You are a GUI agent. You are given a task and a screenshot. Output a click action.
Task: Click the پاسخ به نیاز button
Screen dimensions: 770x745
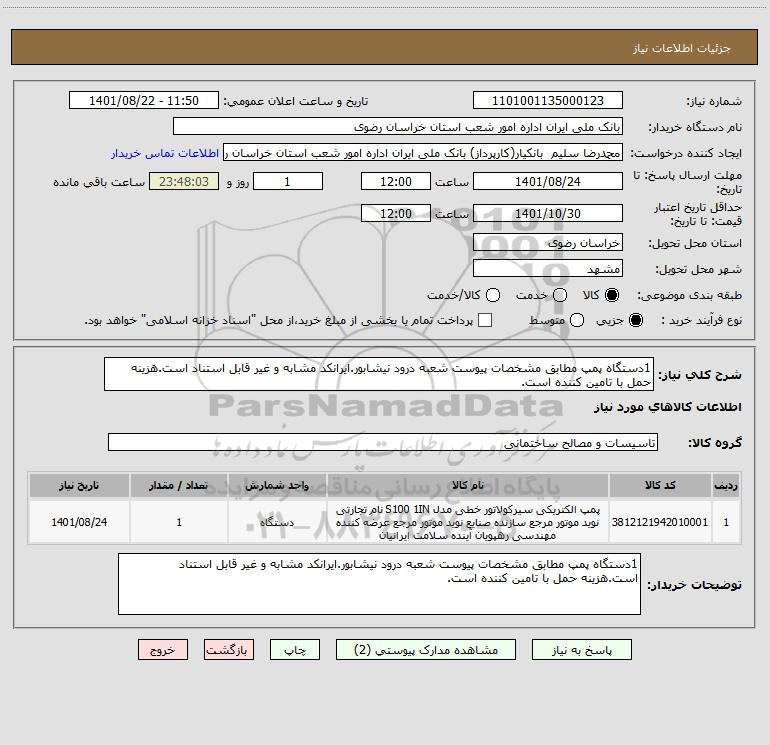581,650
